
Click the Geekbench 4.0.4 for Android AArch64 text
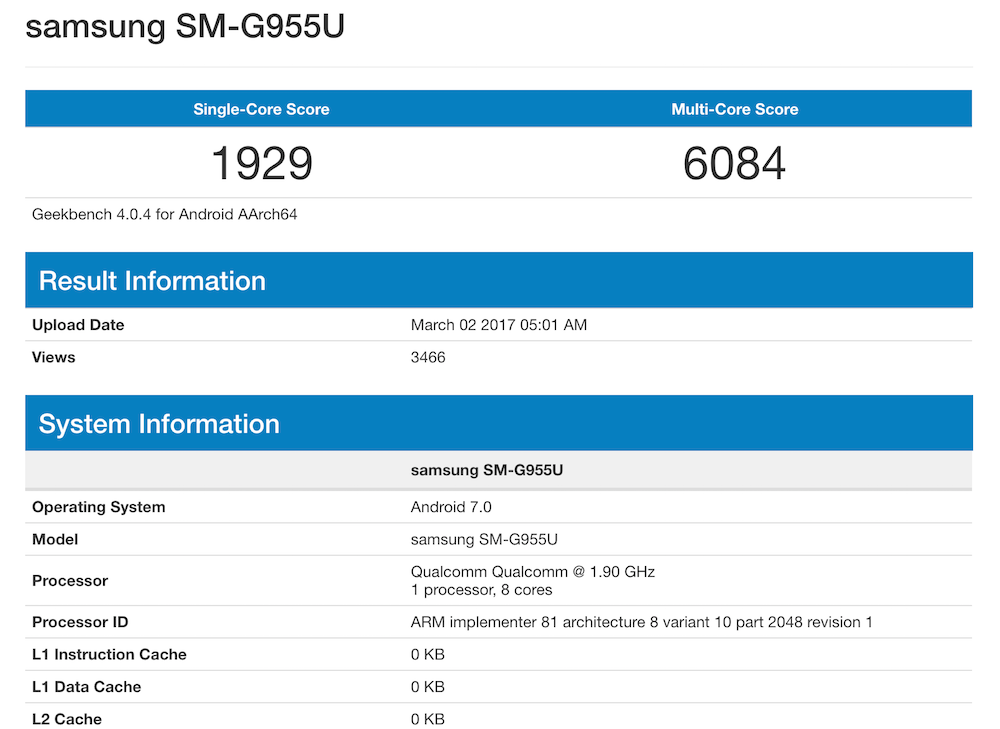165,214
